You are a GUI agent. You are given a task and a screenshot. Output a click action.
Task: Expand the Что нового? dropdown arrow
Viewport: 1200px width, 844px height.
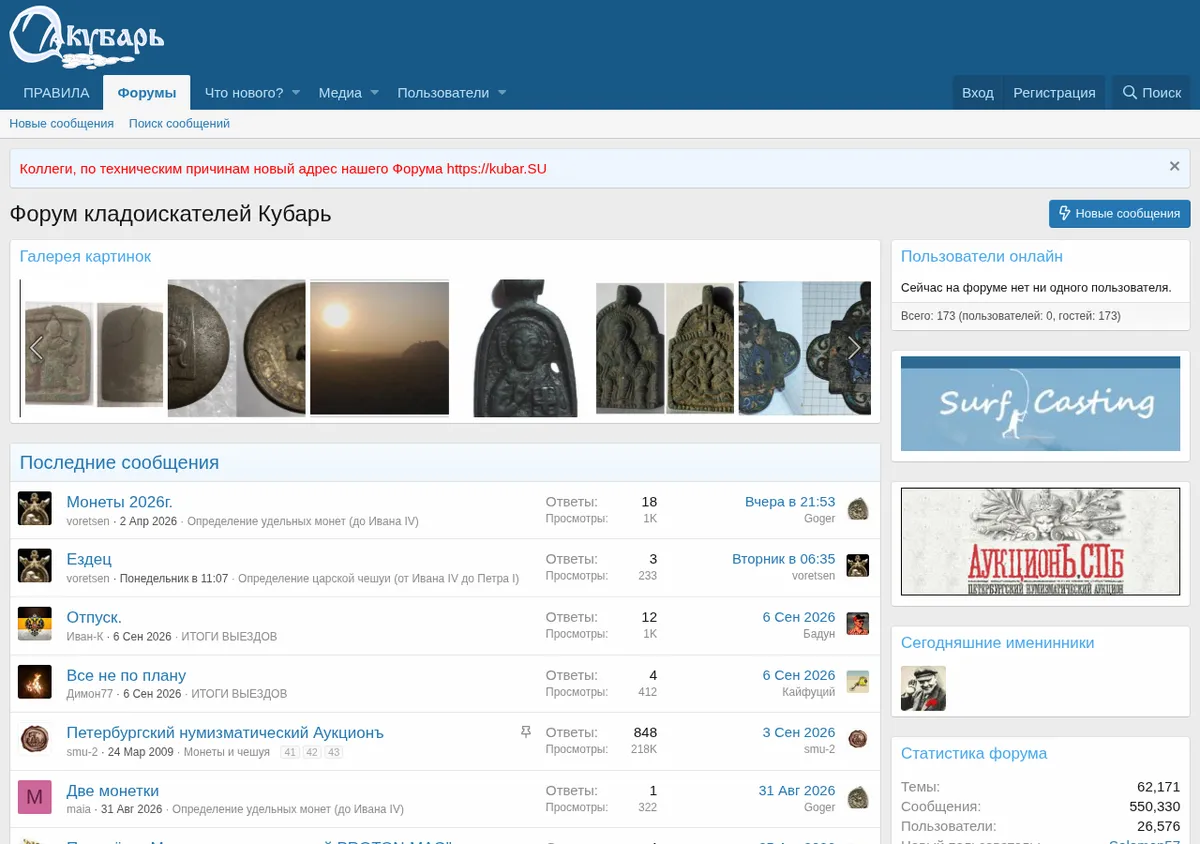click(296, 92)
